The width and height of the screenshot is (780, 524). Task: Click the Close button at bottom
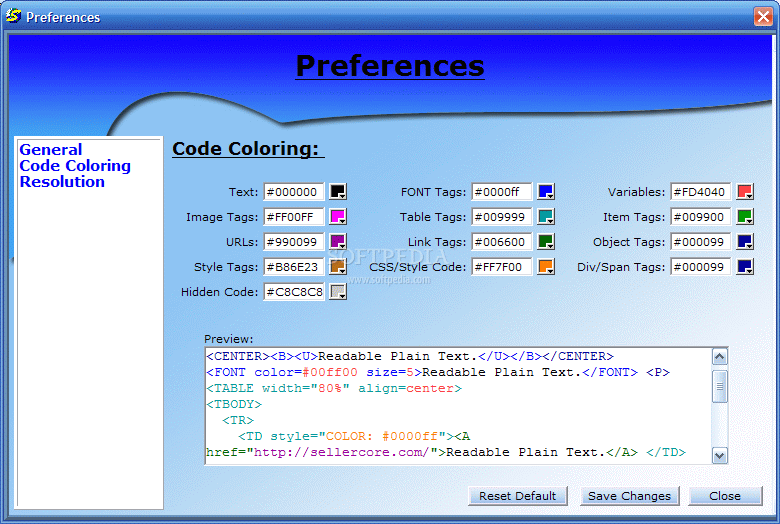tap(725, 496)
